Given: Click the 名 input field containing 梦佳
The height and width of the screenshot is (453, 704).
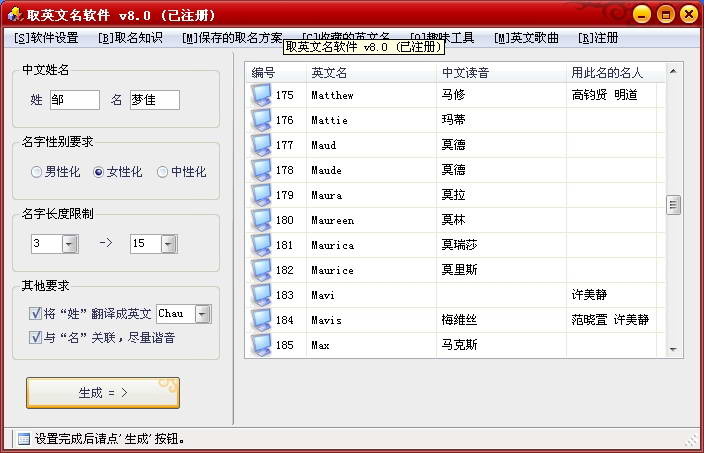Looking at the screenshot, I should (154, 100).
